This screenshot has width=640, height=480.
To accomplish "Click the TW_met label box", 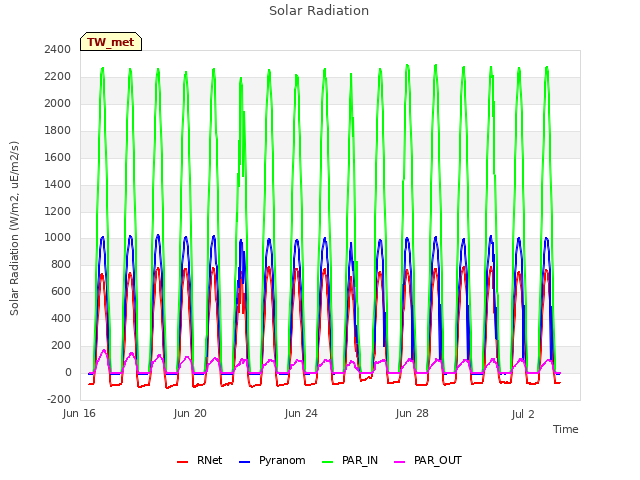I will pos(111,42).
